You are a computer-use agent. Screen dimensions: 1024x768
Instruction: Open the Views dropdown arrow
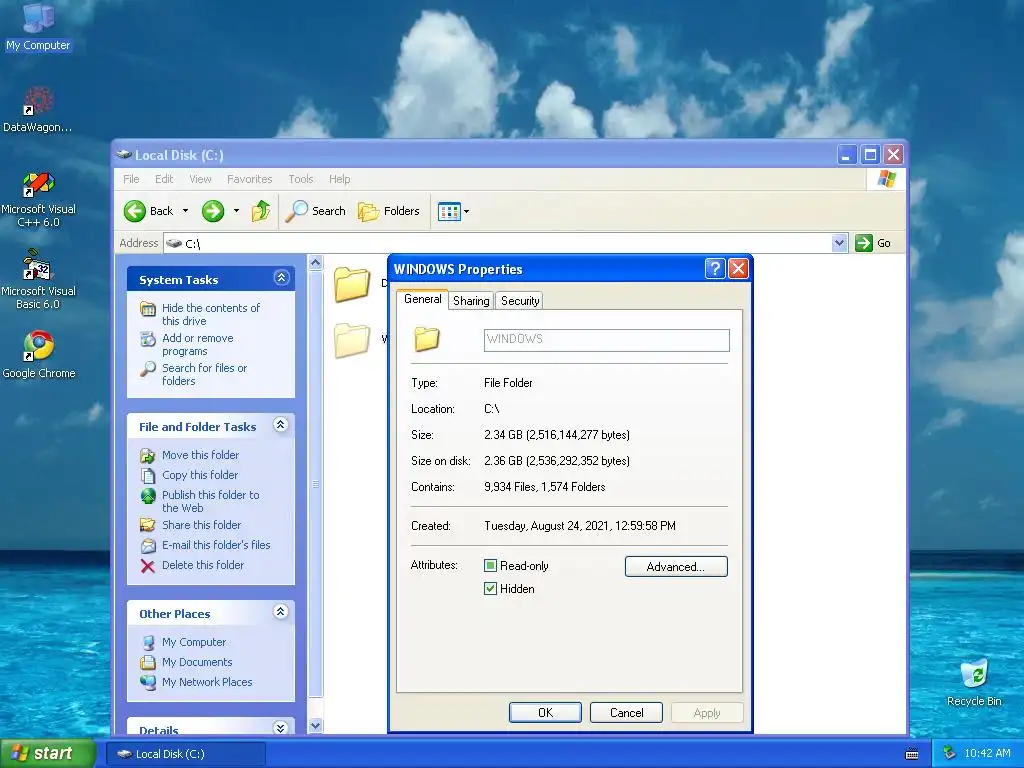tap(466, 212)
